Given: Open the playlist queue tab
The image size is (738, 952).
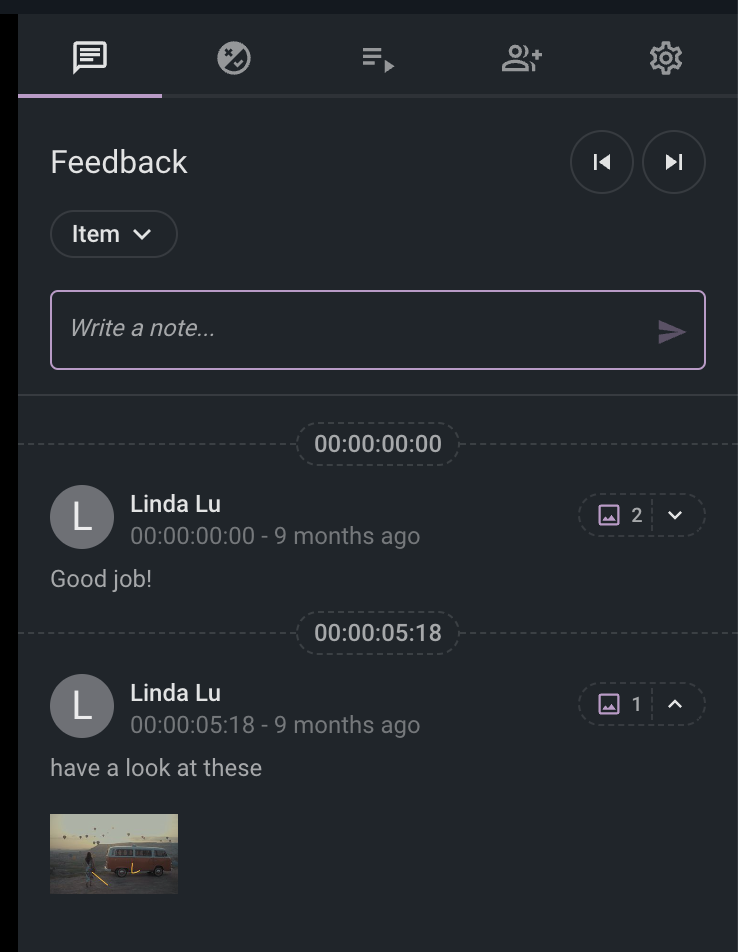Looking at the screenshot, I should [378, 60].
